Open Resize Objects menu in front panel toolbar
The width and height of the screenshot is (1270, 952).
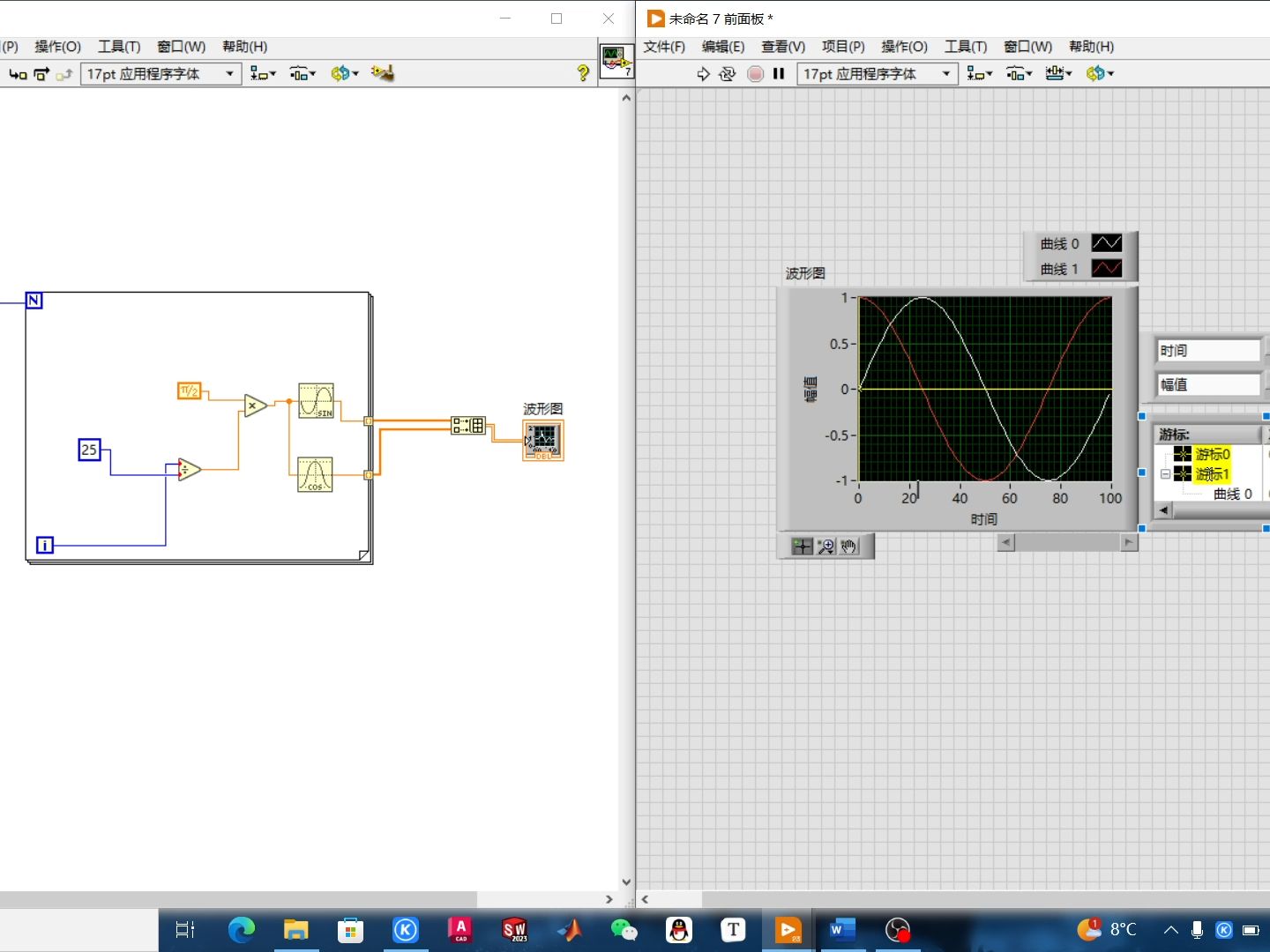(x=1058, y=74)
